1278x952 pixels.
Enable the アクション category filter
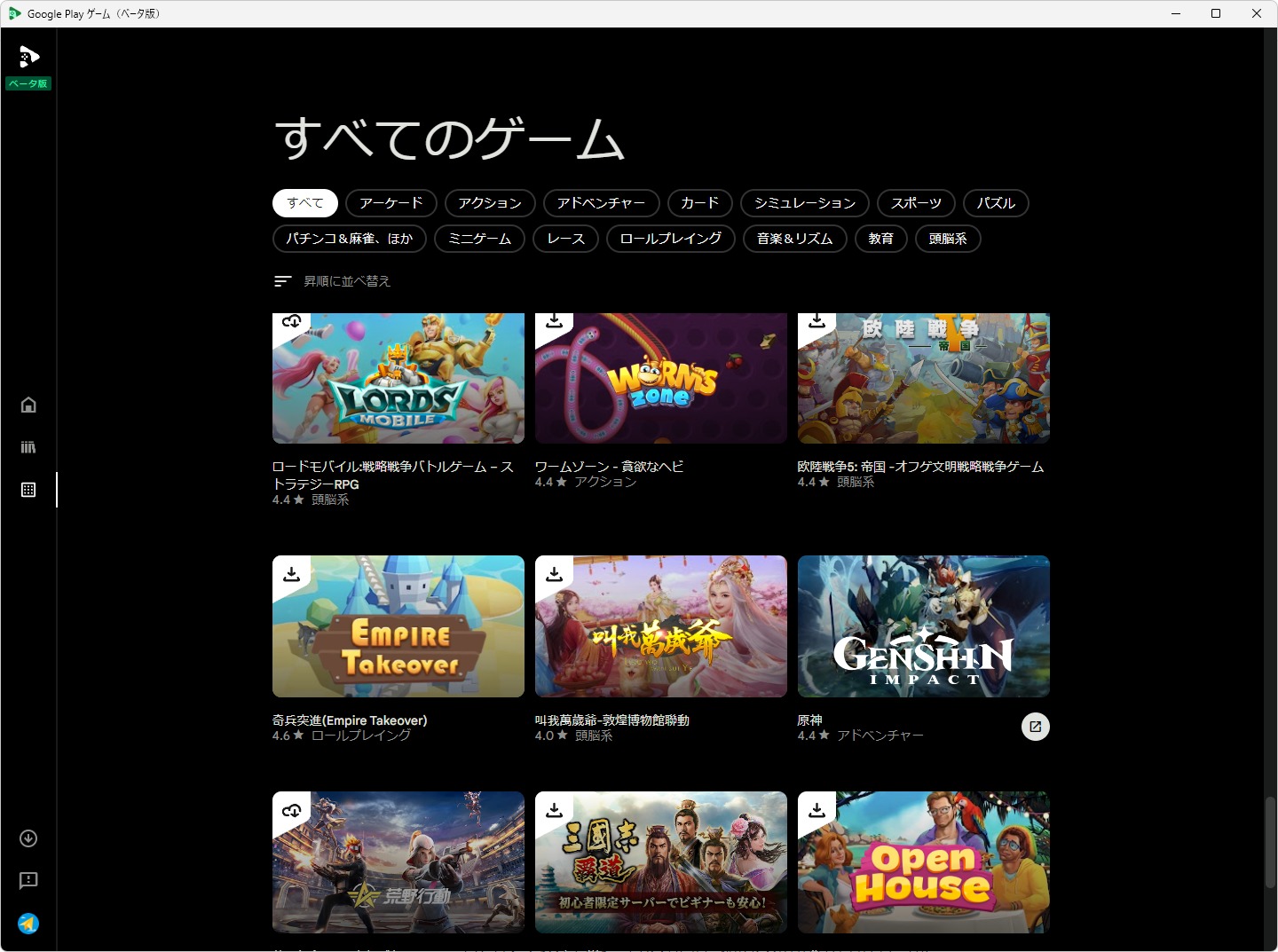point(489,203)
